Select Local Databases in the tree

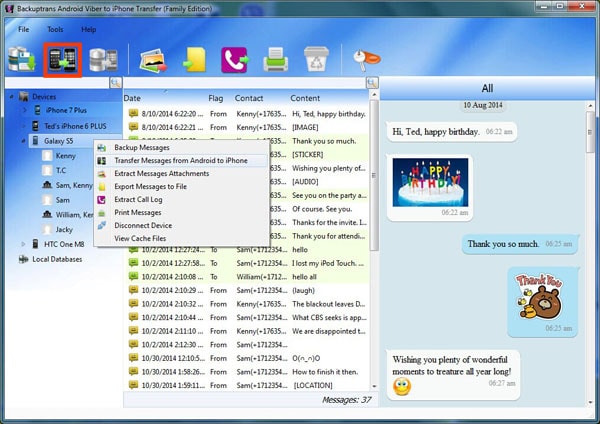48,259
